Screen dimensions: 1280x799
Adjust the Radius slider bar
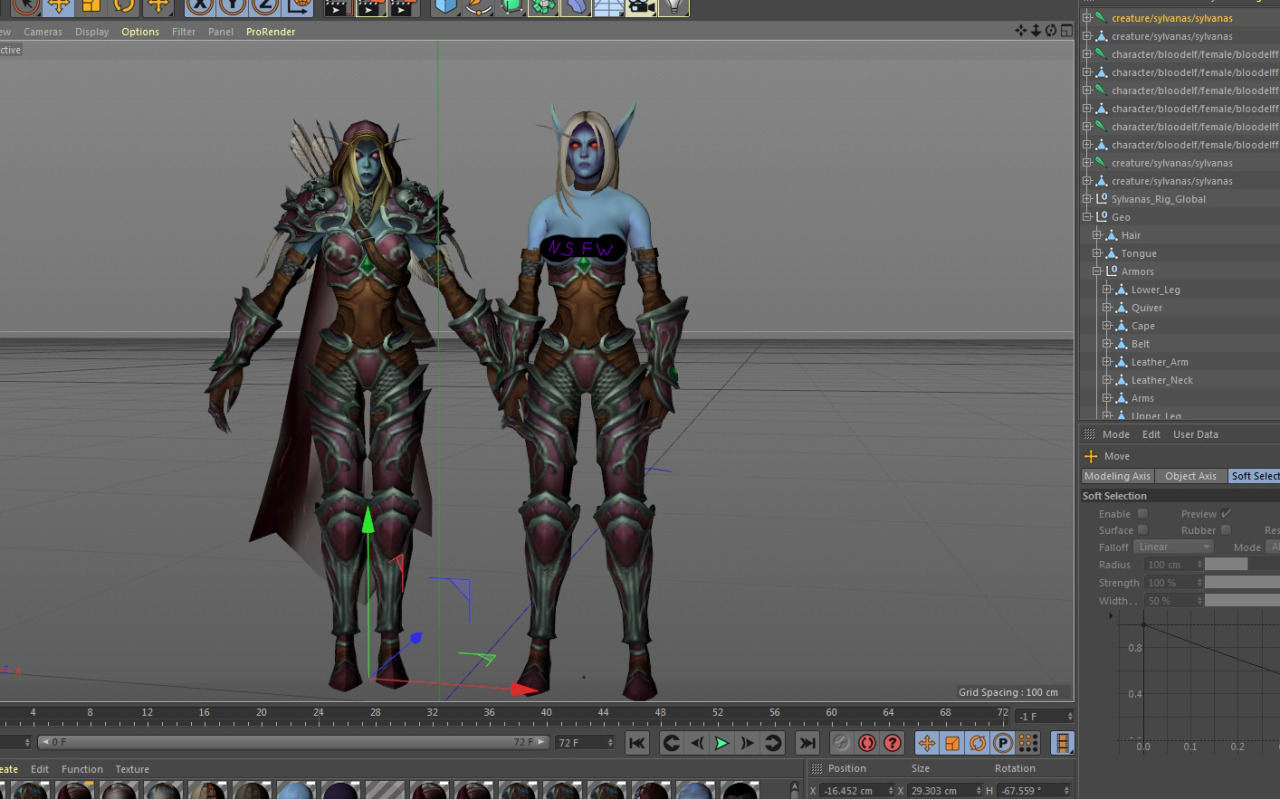tap(1242, 564)
